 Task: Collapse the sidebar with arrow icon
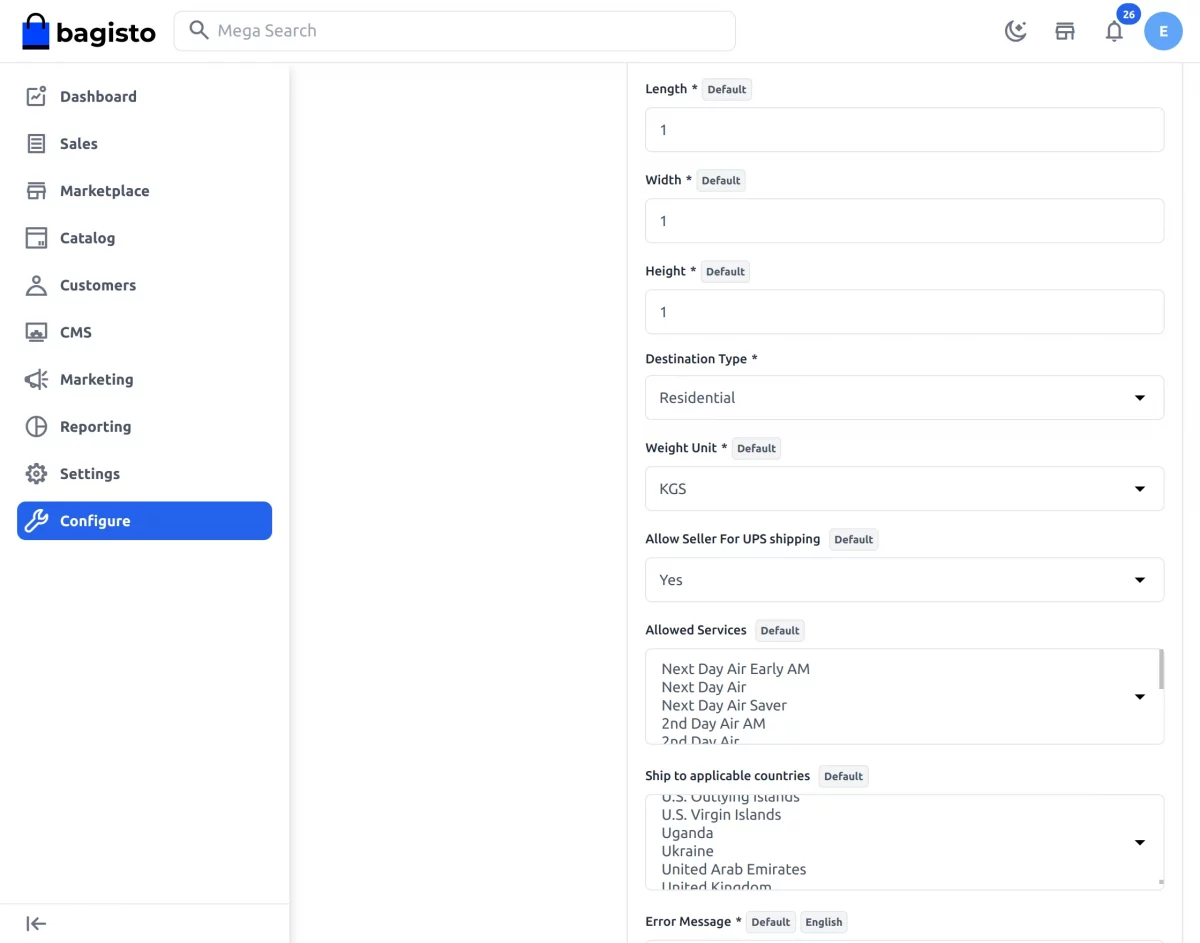click(36, 923)
